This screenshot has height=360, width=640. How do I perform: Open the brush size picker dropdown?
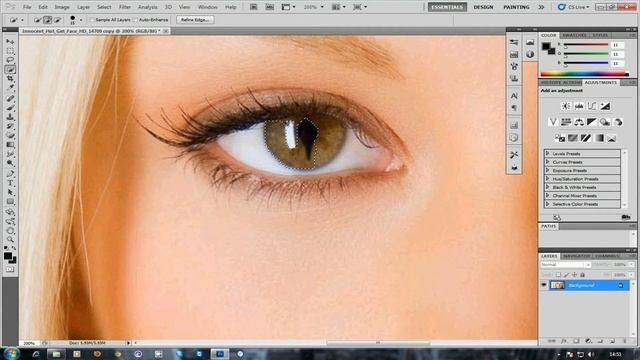(81, 20)
